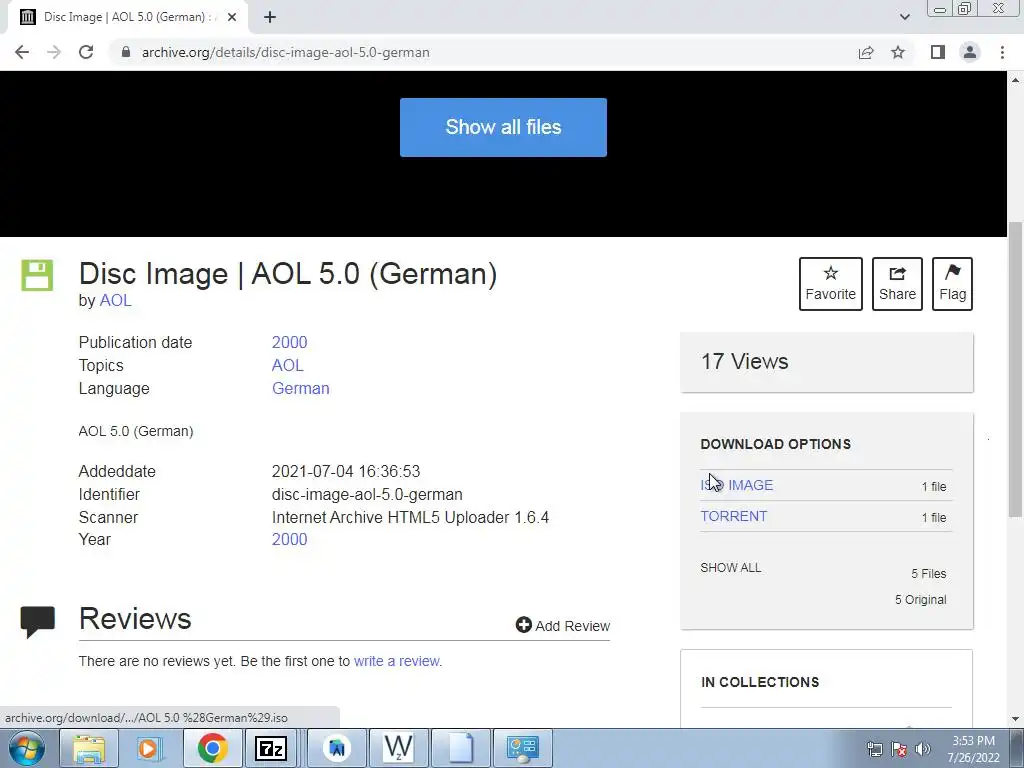Viewport: 1024px width, 768px height.
Task: Open the browser side panel icon
Action: point(938,52)
